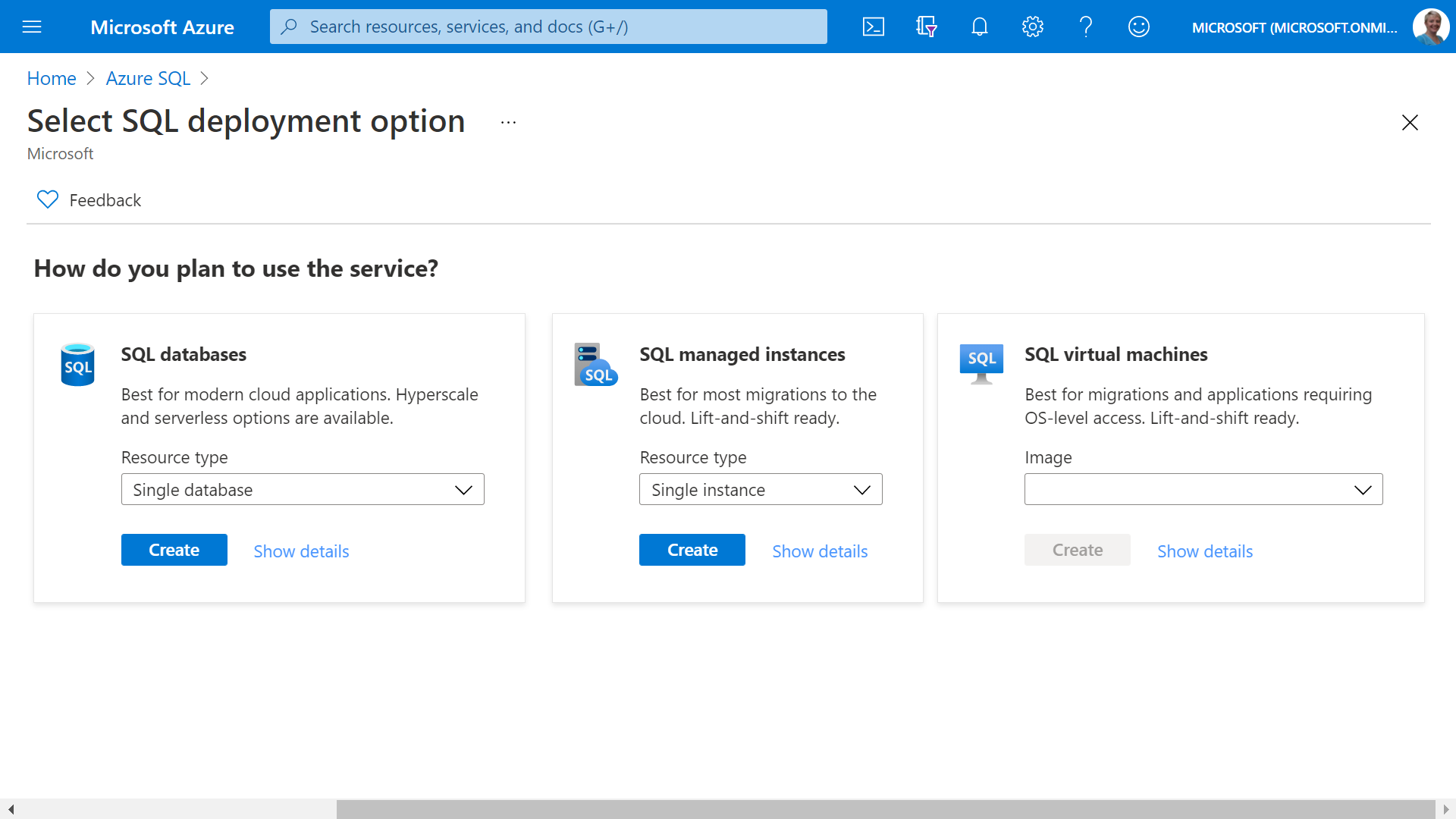
Task: Open the notifications bell
Action: [980, 27]
